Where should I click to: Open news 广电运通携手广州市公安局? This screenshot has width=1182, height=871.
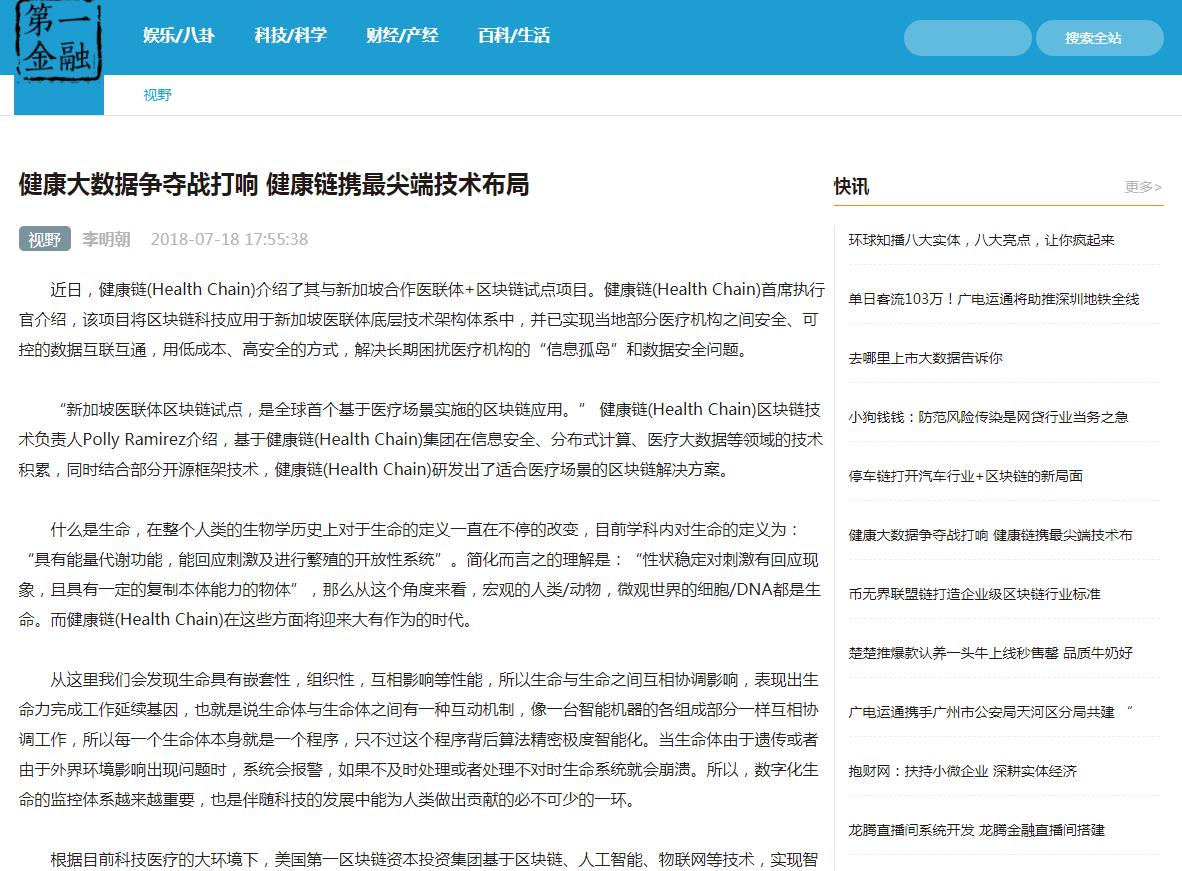coord(990,711)
